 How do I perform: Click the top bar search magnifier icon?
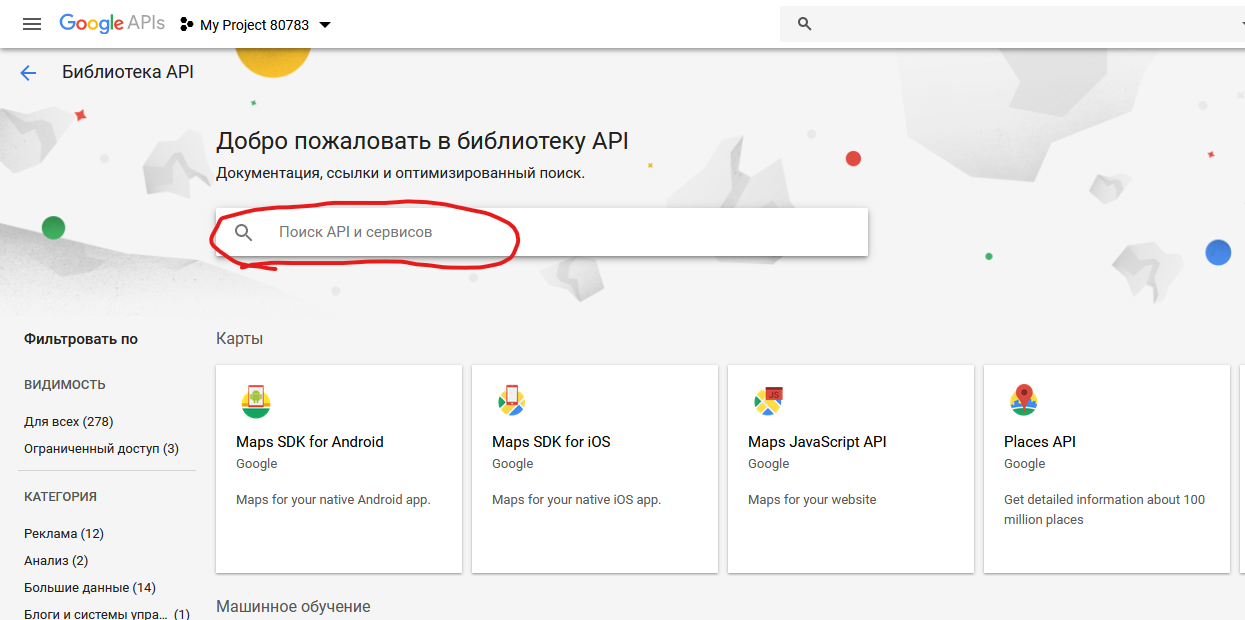(x=805, y=24)
